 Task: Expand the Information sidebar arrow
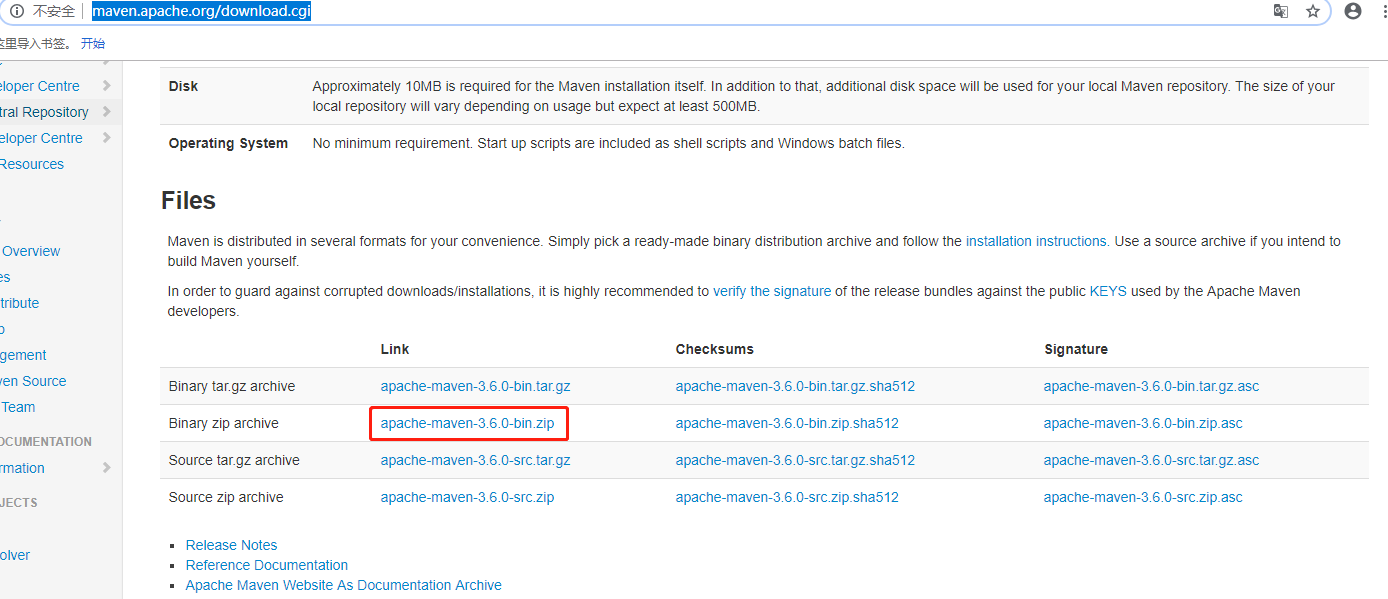[x=106, y=468]
